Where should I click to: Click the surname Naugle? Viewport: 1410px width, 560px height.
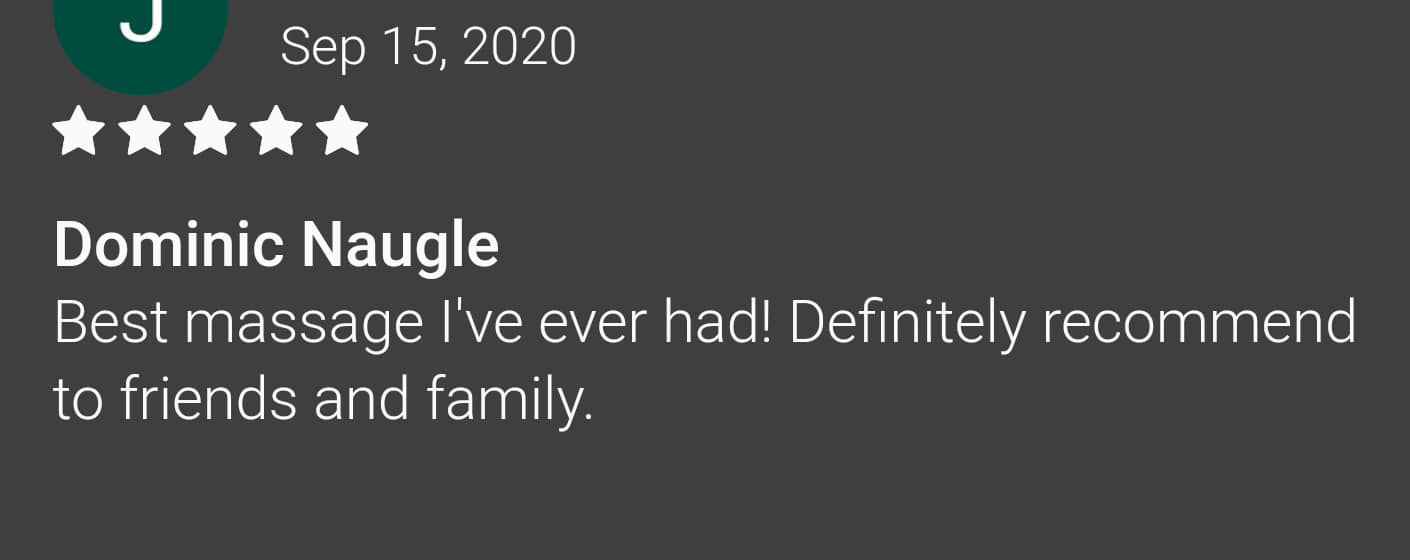point(400,245)
